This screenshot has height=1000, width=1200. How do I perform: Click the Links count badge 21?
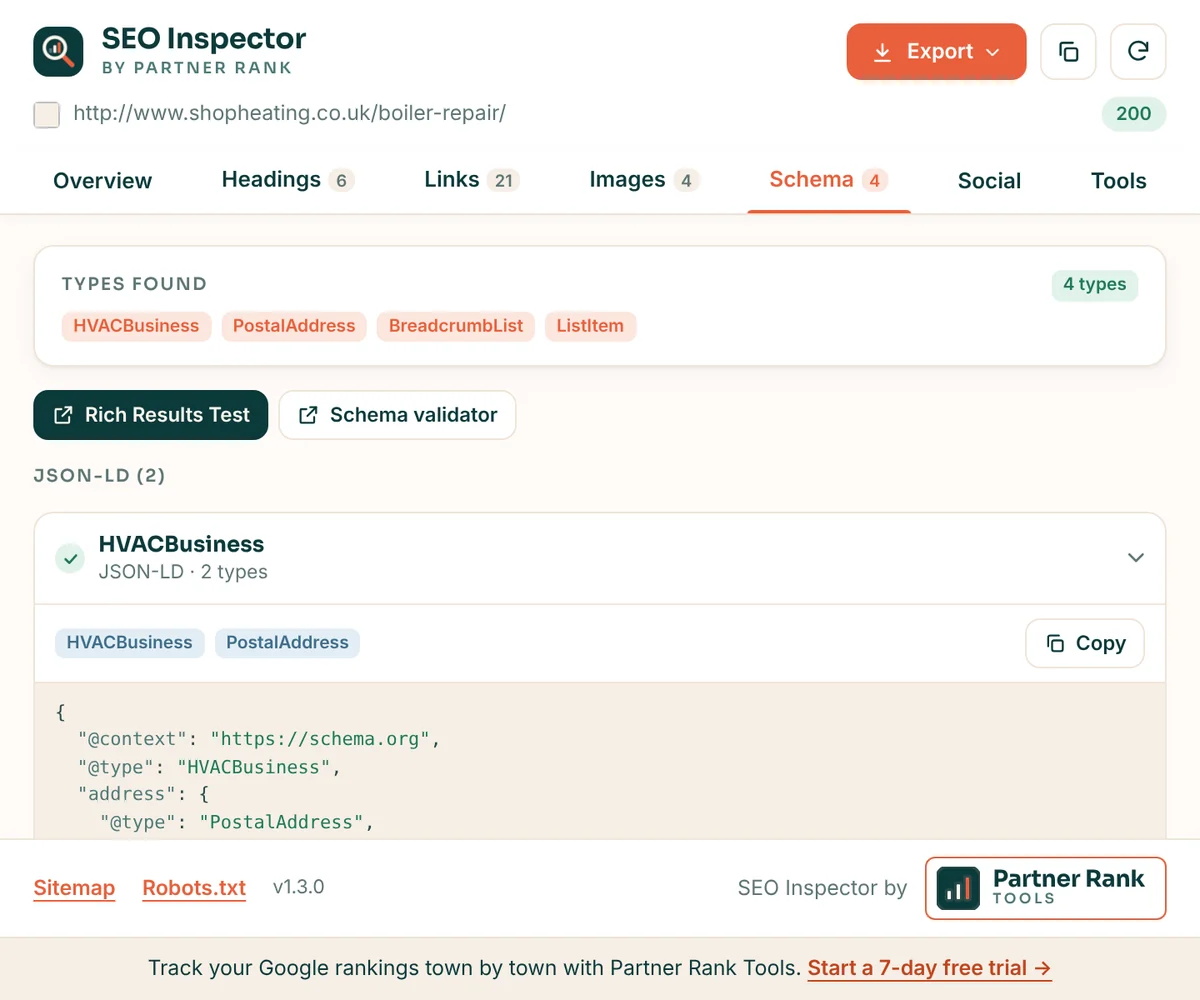pos(503,181)
